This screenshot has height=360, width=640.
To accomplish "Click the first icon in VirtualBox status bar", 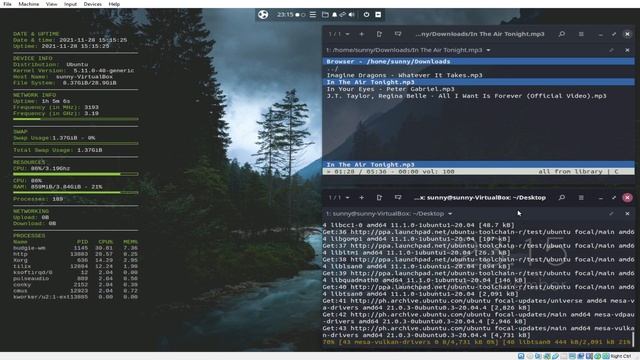I will tap(521, 356).
